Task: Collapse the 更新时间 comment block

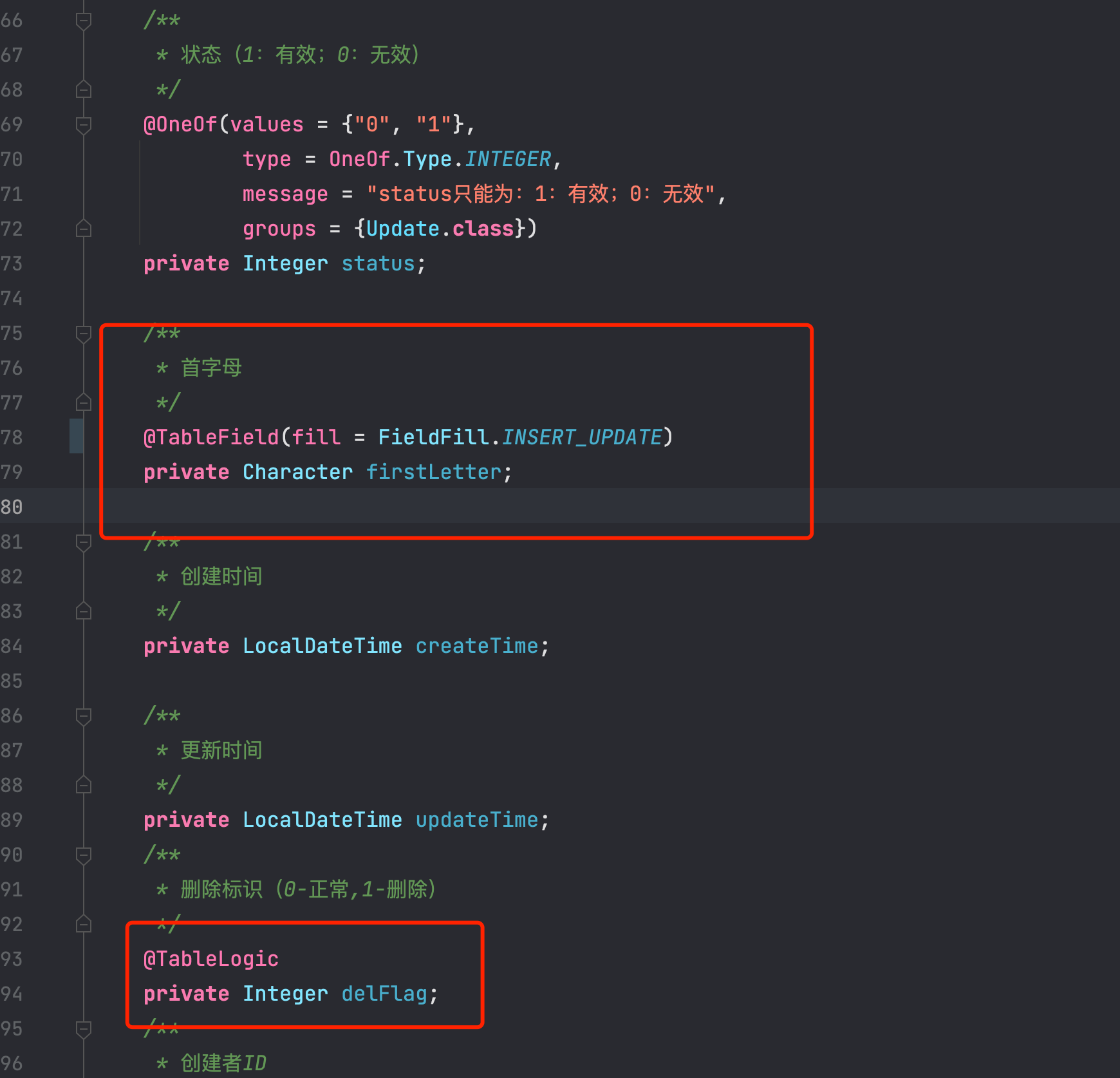Action: pyautogui.click(x=83, y=715)
